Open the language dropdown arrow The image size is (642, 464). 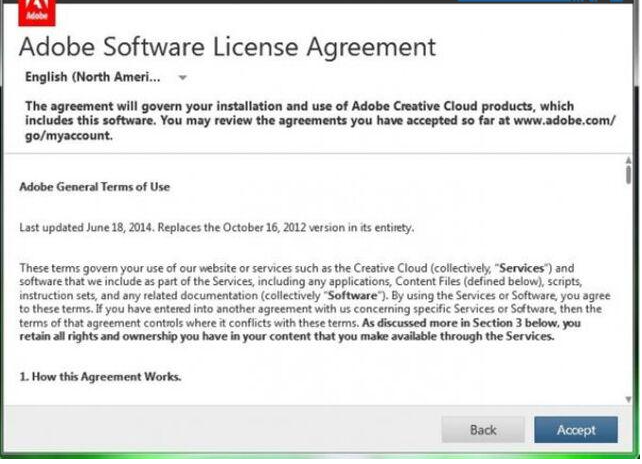coord(182,77)
